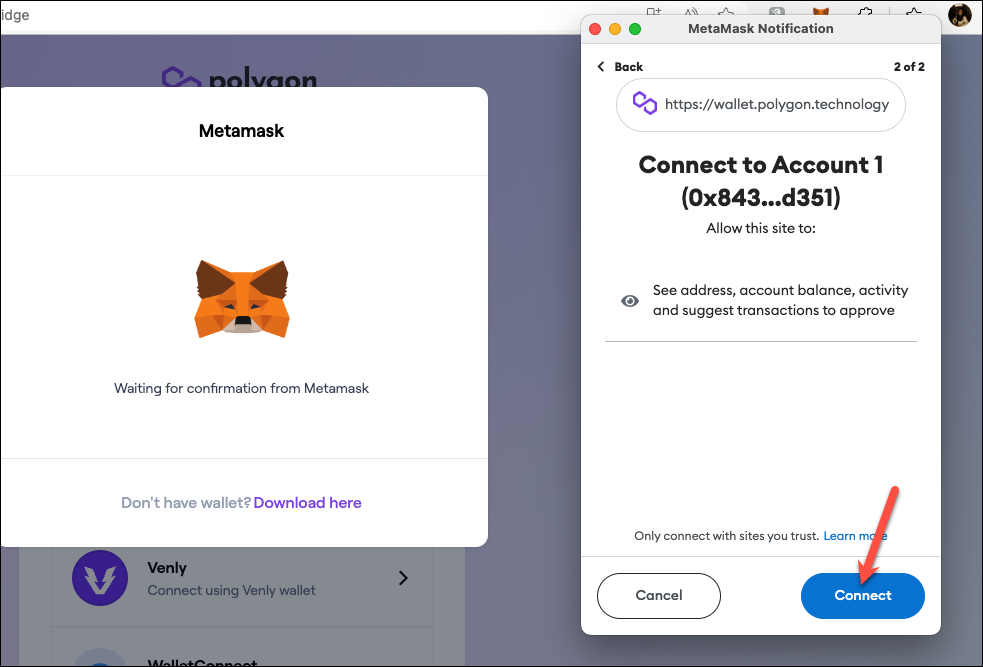Click the green zoom button in MetaMask window
Viewport: 983px width, 667px height.
[x=635, y=29]
